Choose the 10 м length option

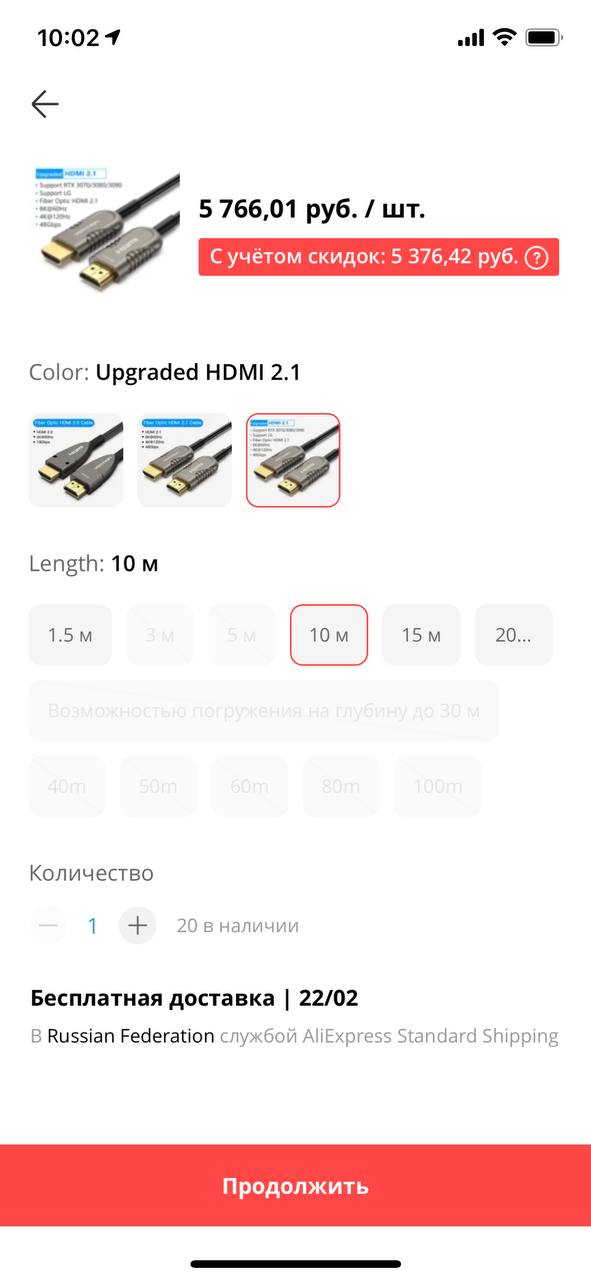329,635
